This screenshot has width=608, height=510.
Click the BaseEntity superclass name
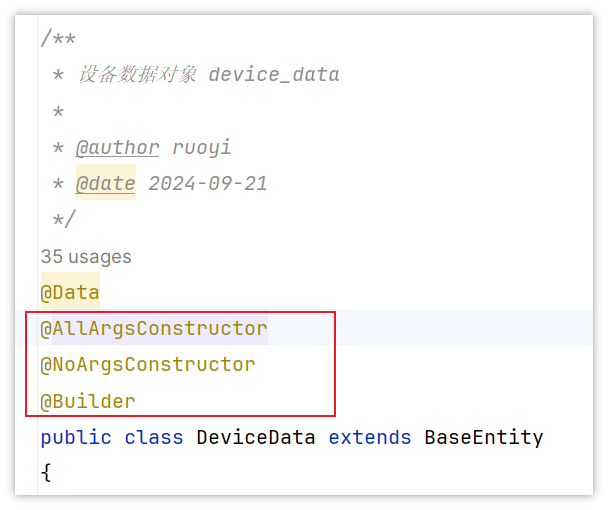(x=484, y=437)
